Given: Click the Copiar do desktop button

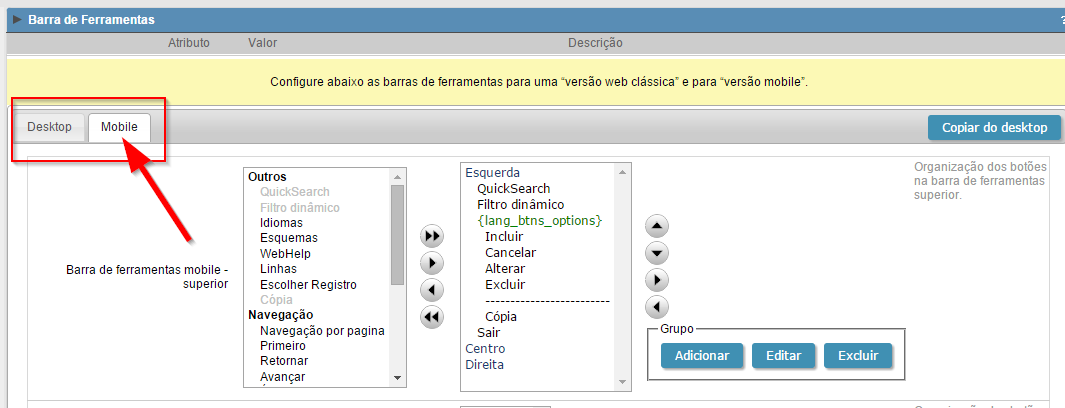Looking at the screenshot, I should tap(994, 127).
